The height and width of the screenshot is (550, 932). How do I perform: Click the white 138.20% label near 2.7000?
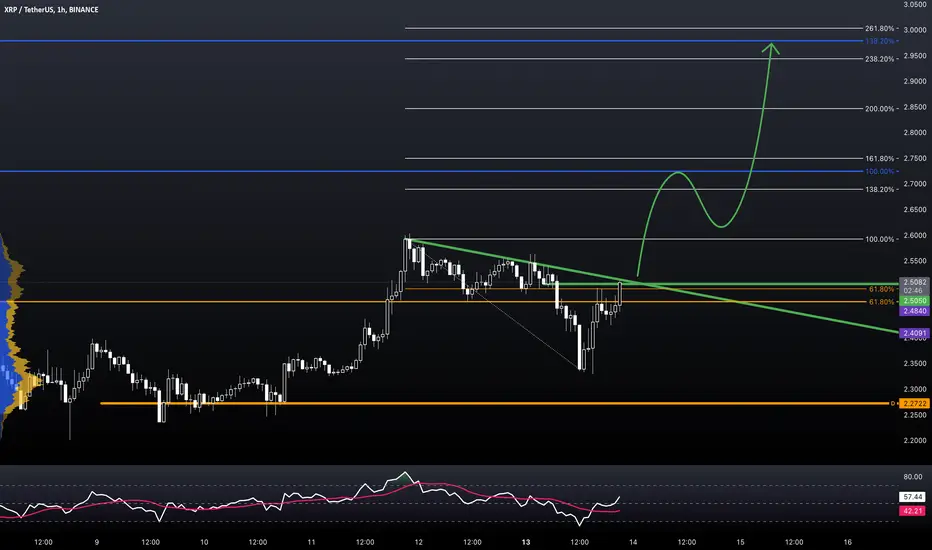880,190
